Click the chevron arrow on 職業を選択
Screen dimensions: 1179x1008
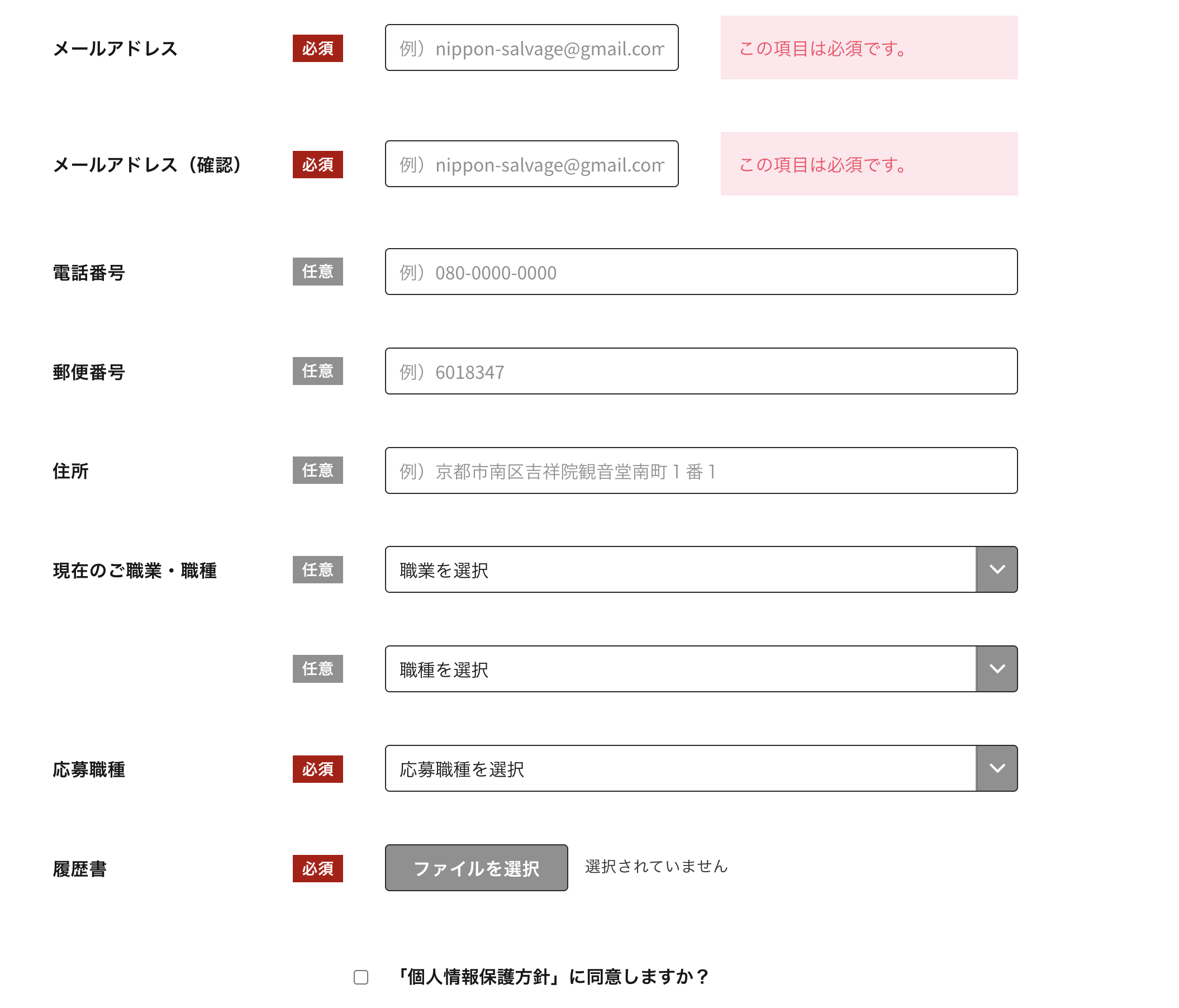tap(996, 569)
